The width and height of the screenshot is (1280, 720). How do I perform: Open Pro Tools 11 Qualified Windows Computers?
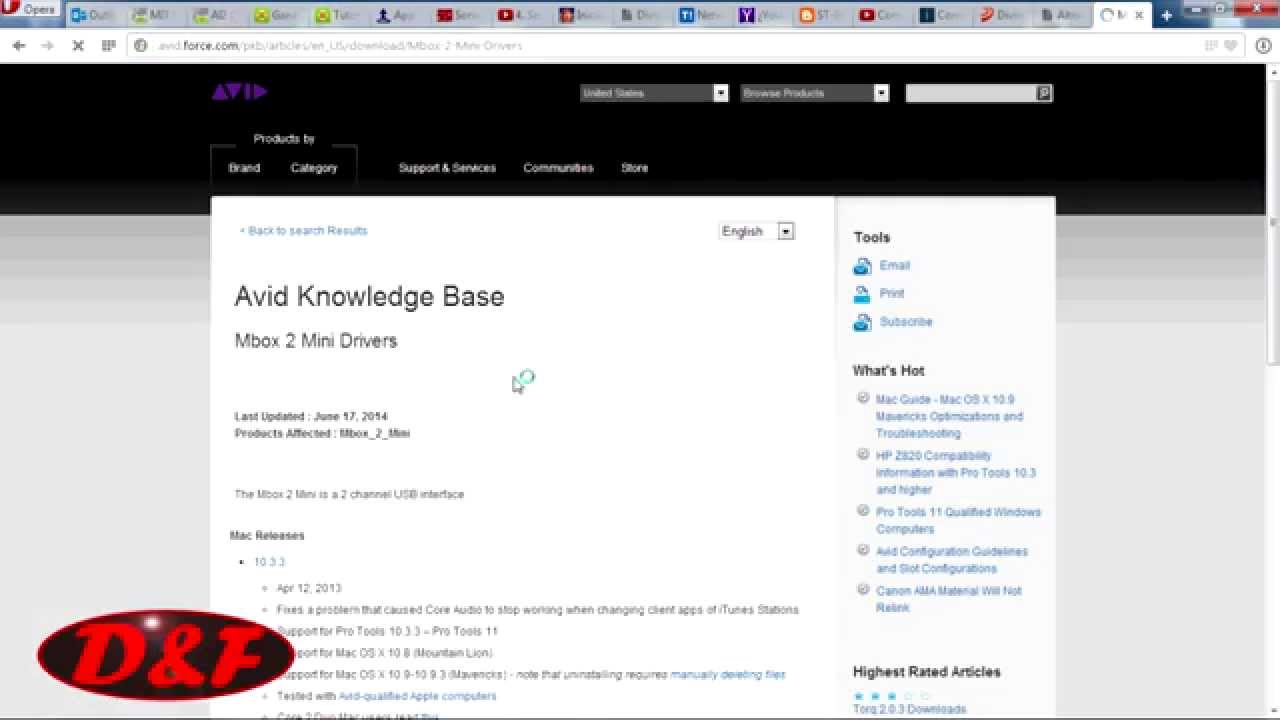click(959, 520)
